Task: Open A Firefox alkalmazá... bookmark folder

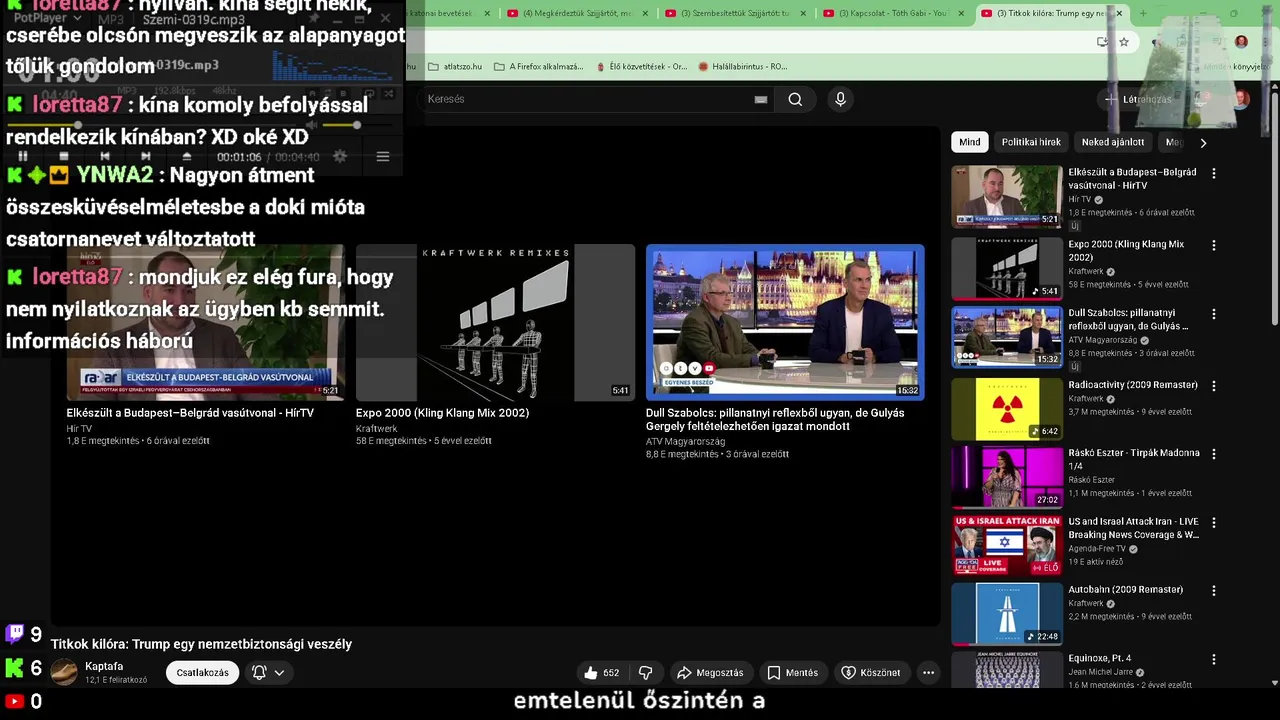Action: click(x=538, y=66)
